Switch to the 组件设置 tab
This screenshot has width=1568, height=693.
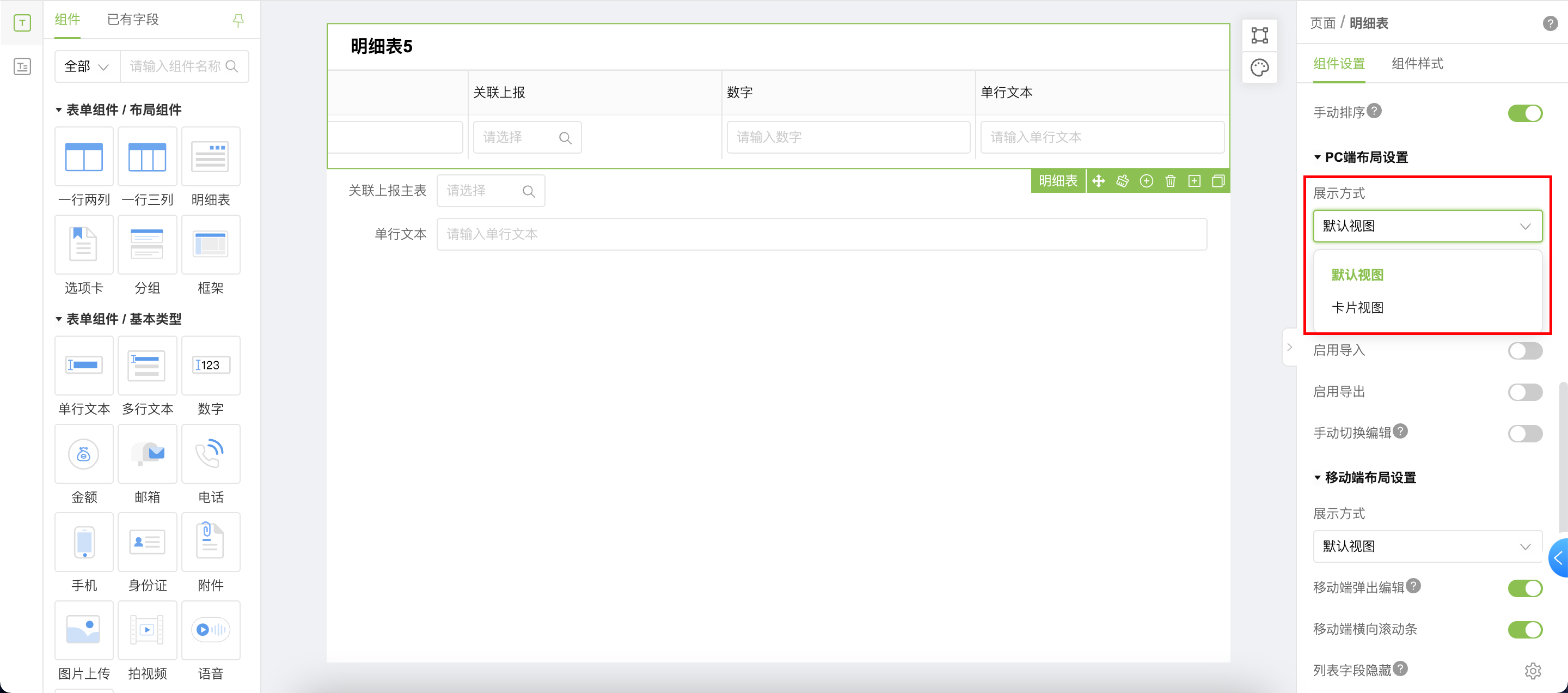(1339, 64)
